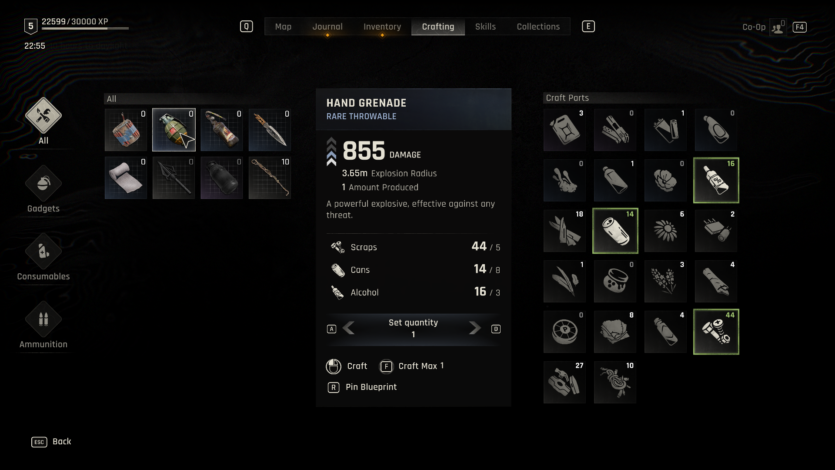Image resolution: width=835 pixels, height=470 pixels.
Task: Switch to the Inventory tab
Action: point(382,27)
